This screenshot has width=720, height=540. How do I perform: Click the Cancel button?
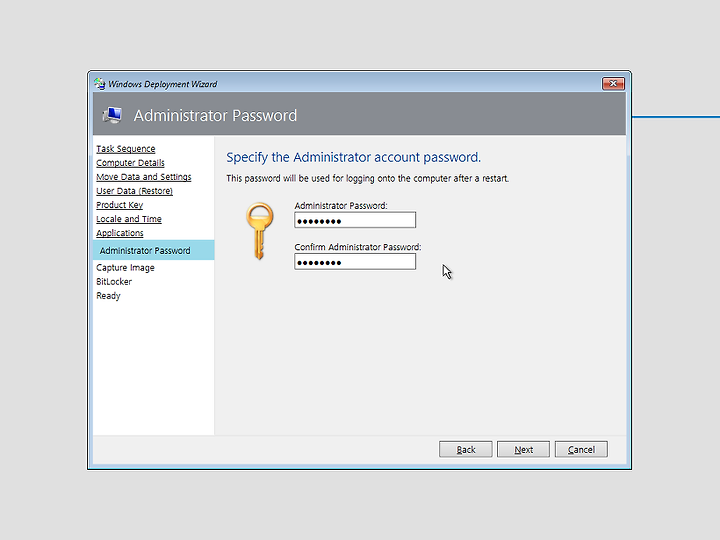coord(581,450)
